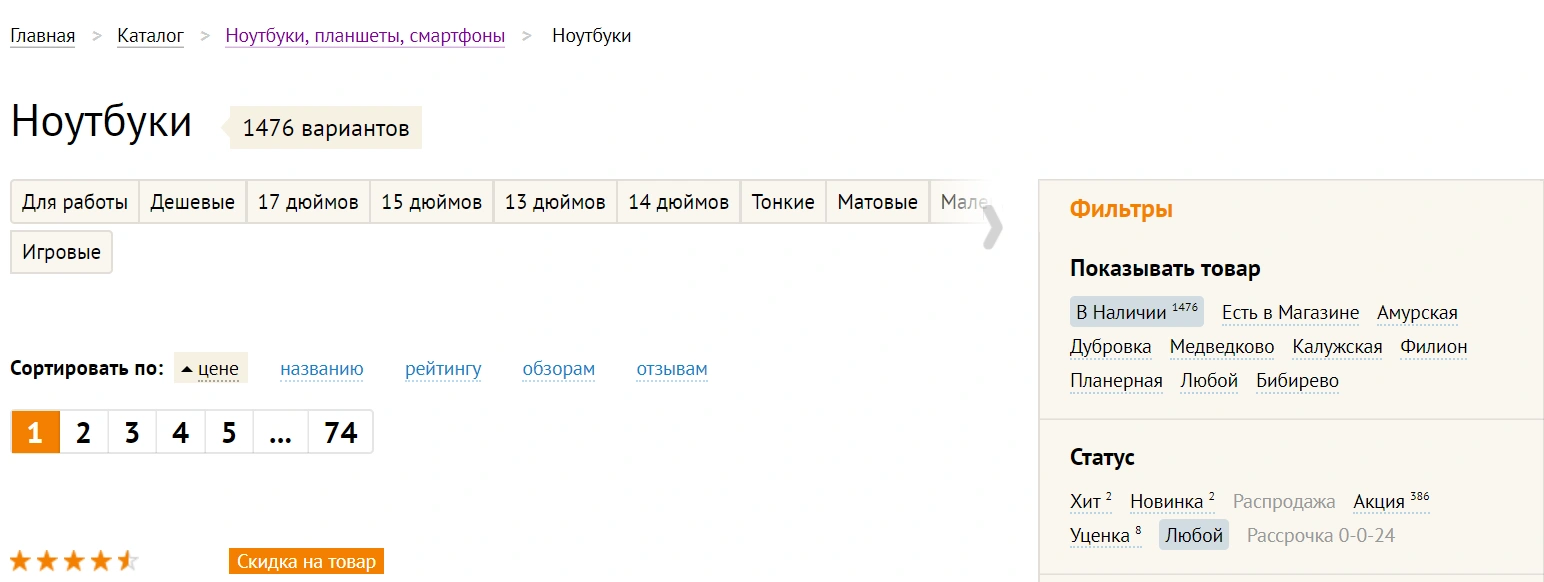
Task: Open the last page 74
Action: click(340, 432)
